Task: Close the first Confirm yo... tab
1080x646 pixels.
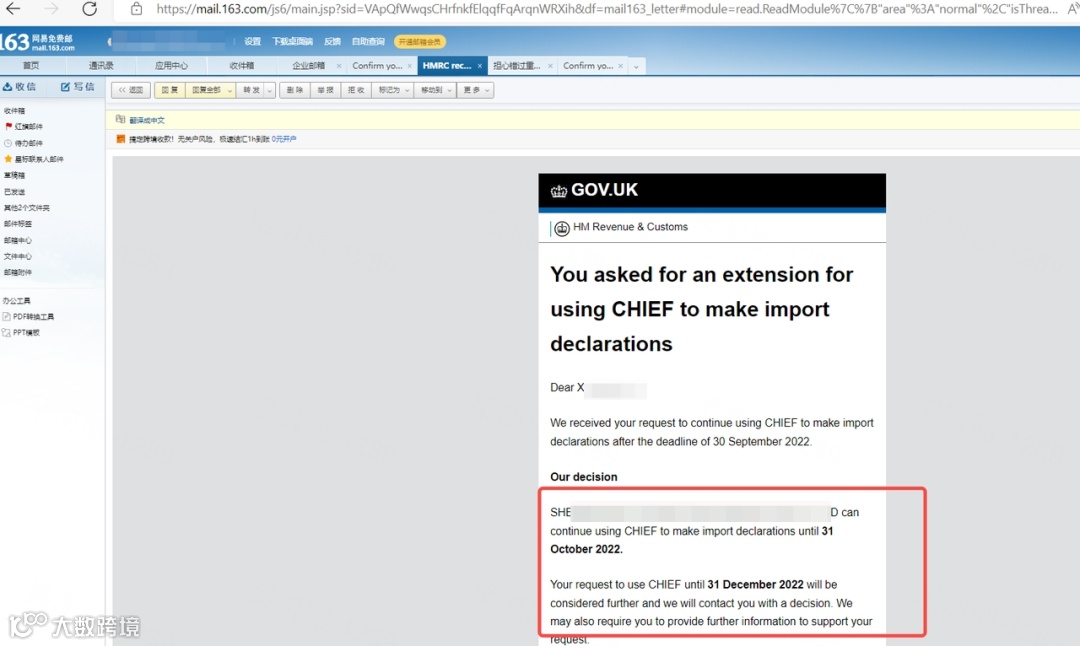Action: (x=410, y=65)
